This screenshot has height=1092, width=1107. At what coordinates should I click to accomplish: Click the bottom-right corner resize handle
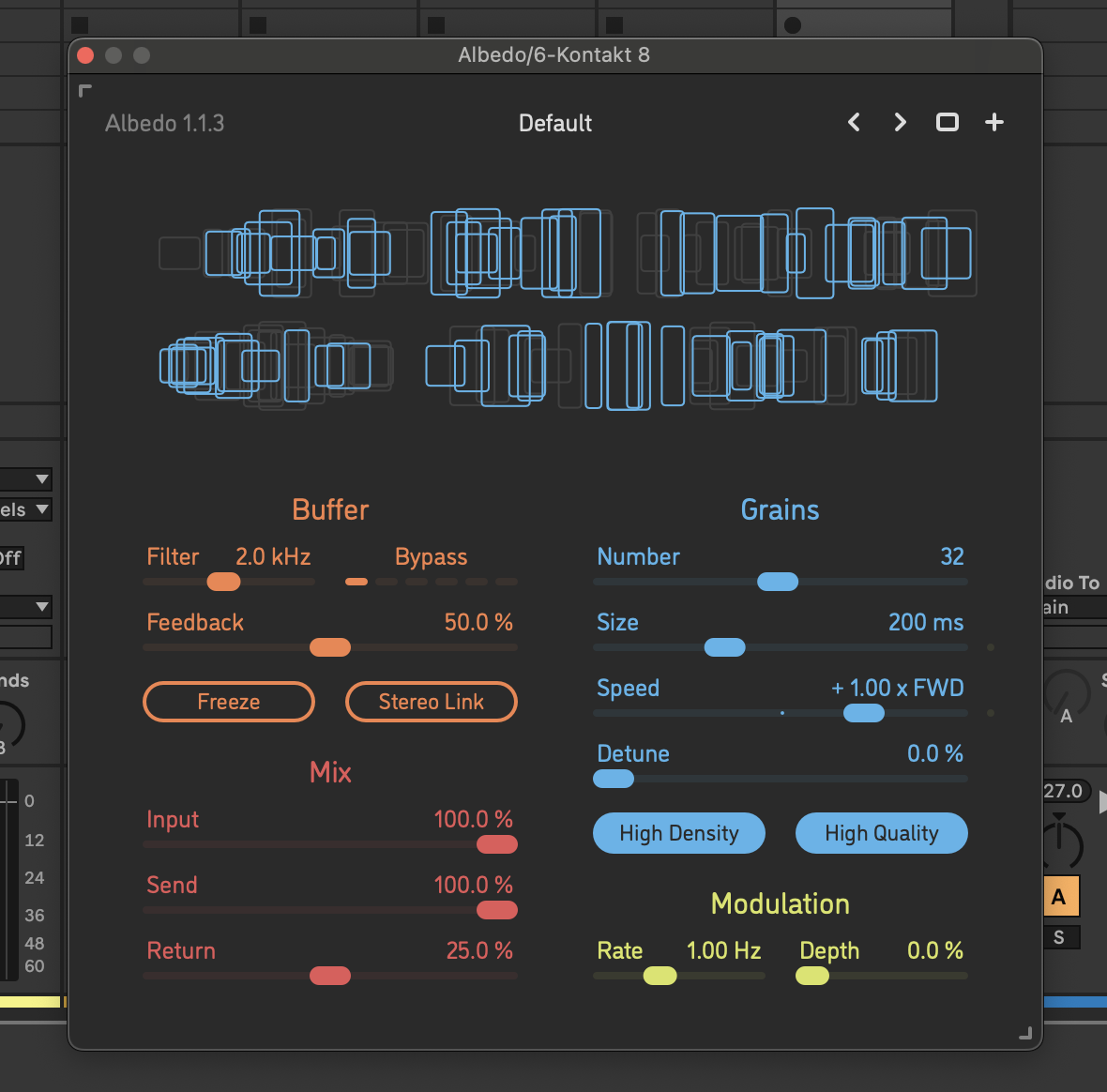1025,1033
